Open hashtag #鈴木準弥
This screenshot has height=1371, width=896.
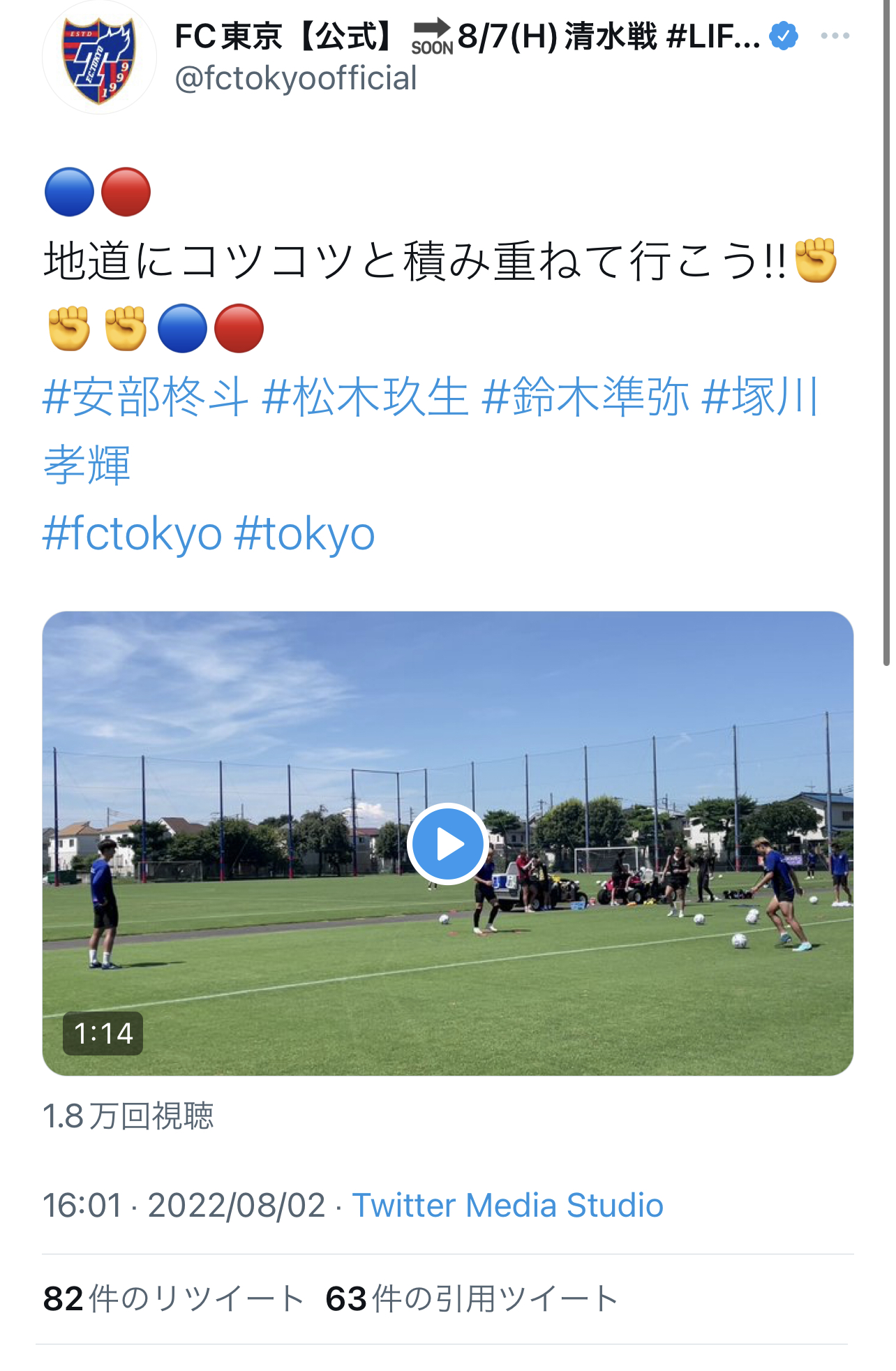click(585, 397)
